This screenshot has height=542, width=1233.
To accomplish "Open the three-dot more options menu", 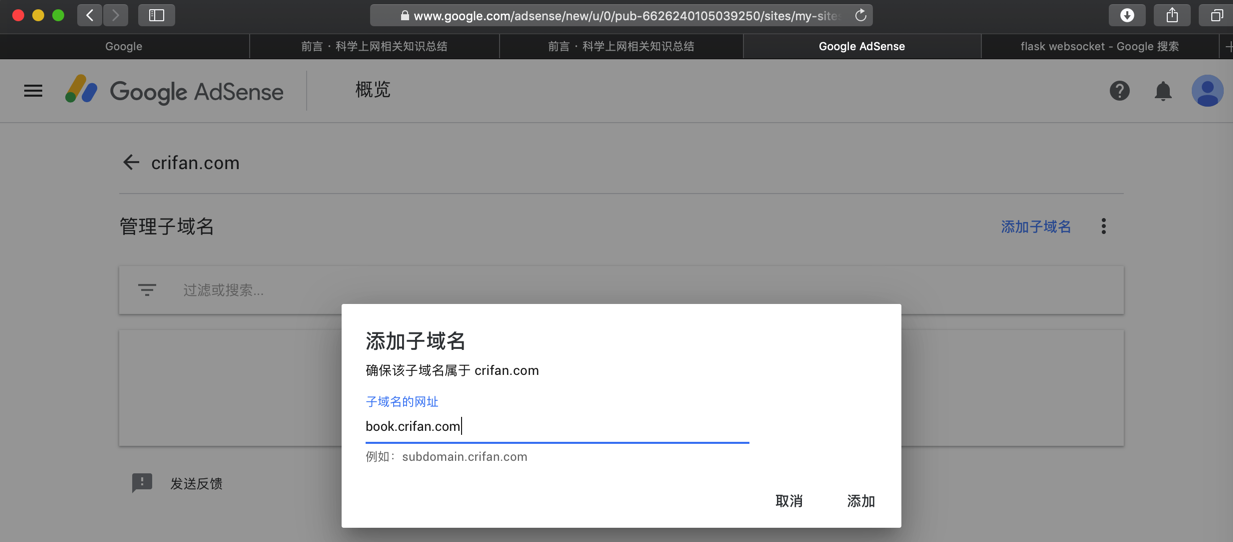I will click(1104, 227).
